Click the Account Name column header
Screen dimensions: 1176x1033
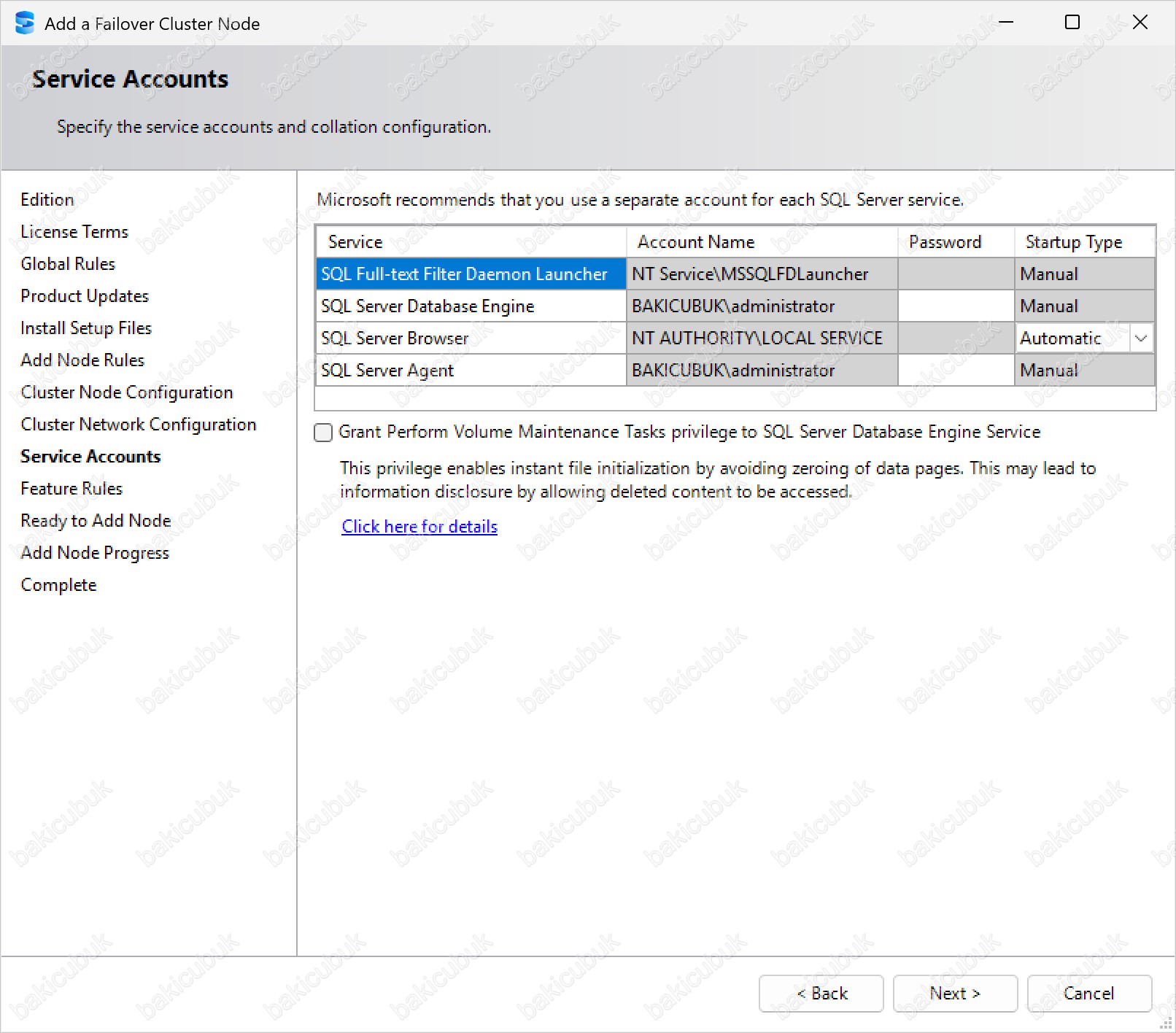point(696,242)
